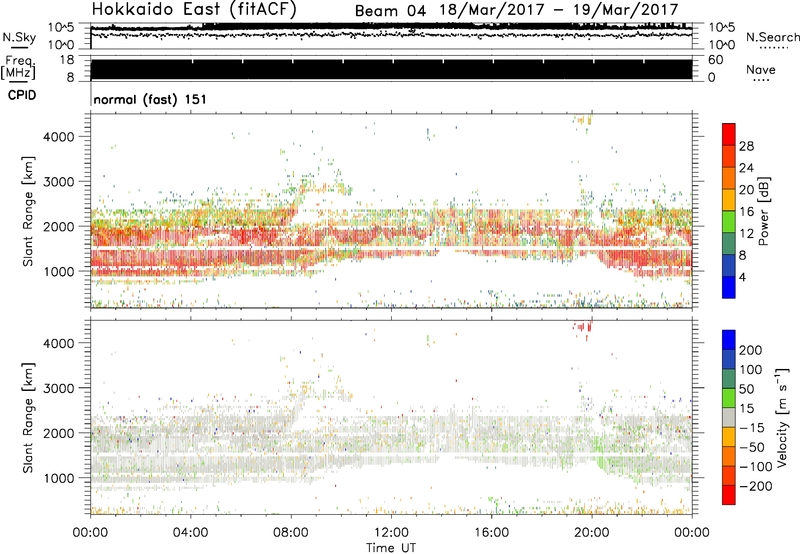Click the 'Beam 04' label
Image resolution: width=800 pixels, height=554 pixels.
pyautogui.click(x=390, y=11)
